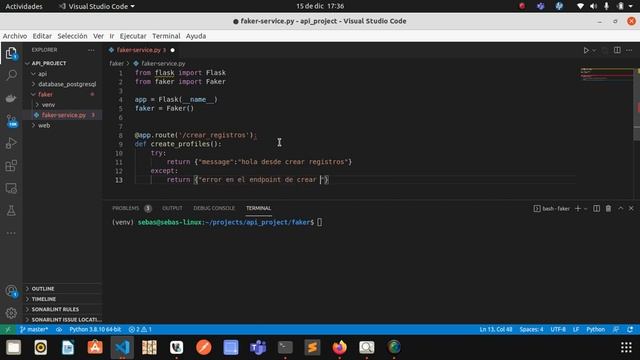Select faker-service.py in the explorer tree
Screen dimensions: 640x360
tap(62, 115)
